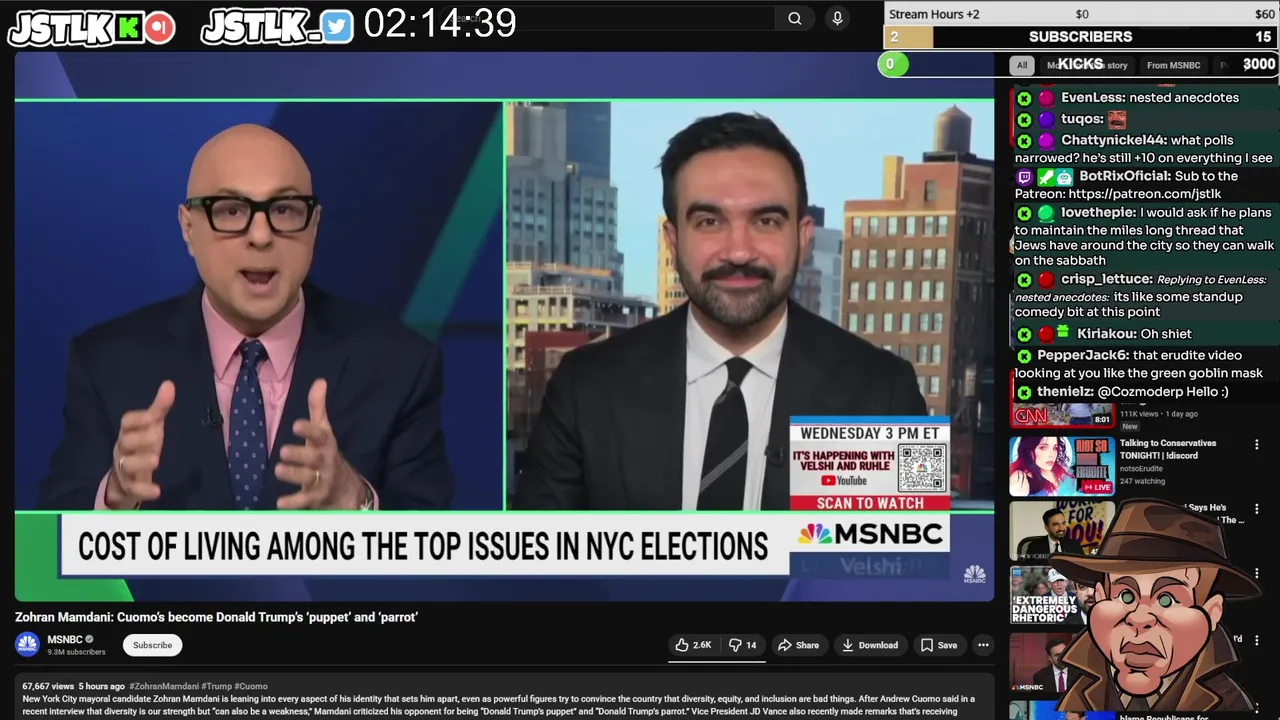This screenshot has height=720, width=1280.
Task: Click the video player to pause
Action: 504,330
